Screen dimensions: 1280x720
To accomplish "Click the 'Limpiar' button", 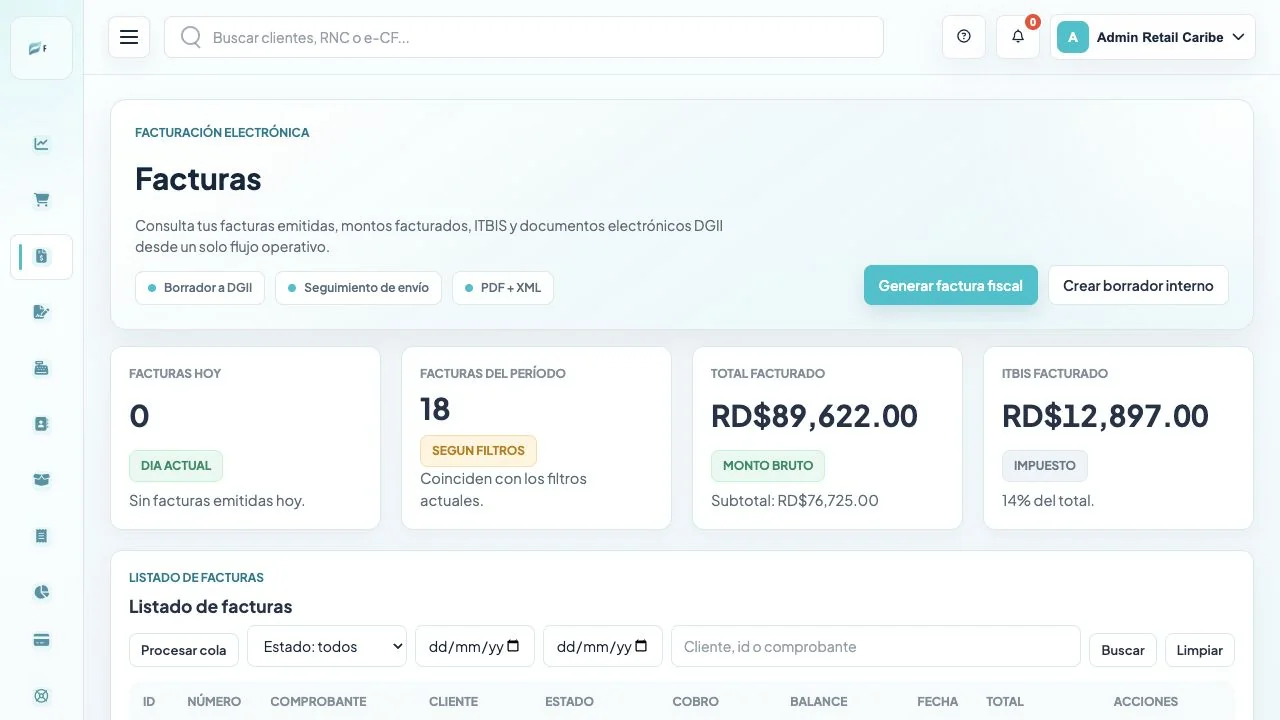I will 1200,650.
